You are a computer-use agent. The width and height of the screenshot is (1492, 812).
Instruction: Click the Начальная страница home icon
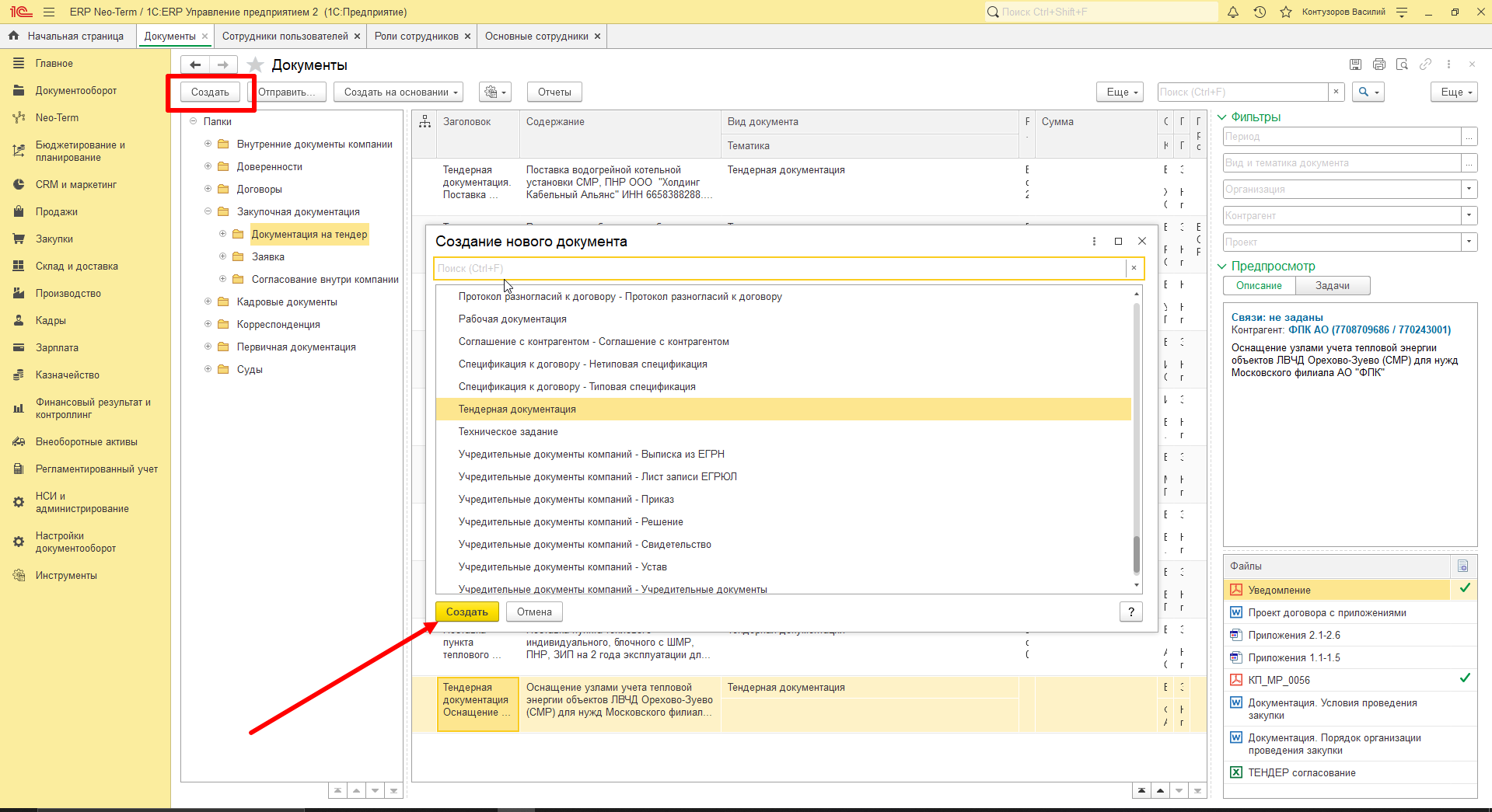[x=13, y=36]
